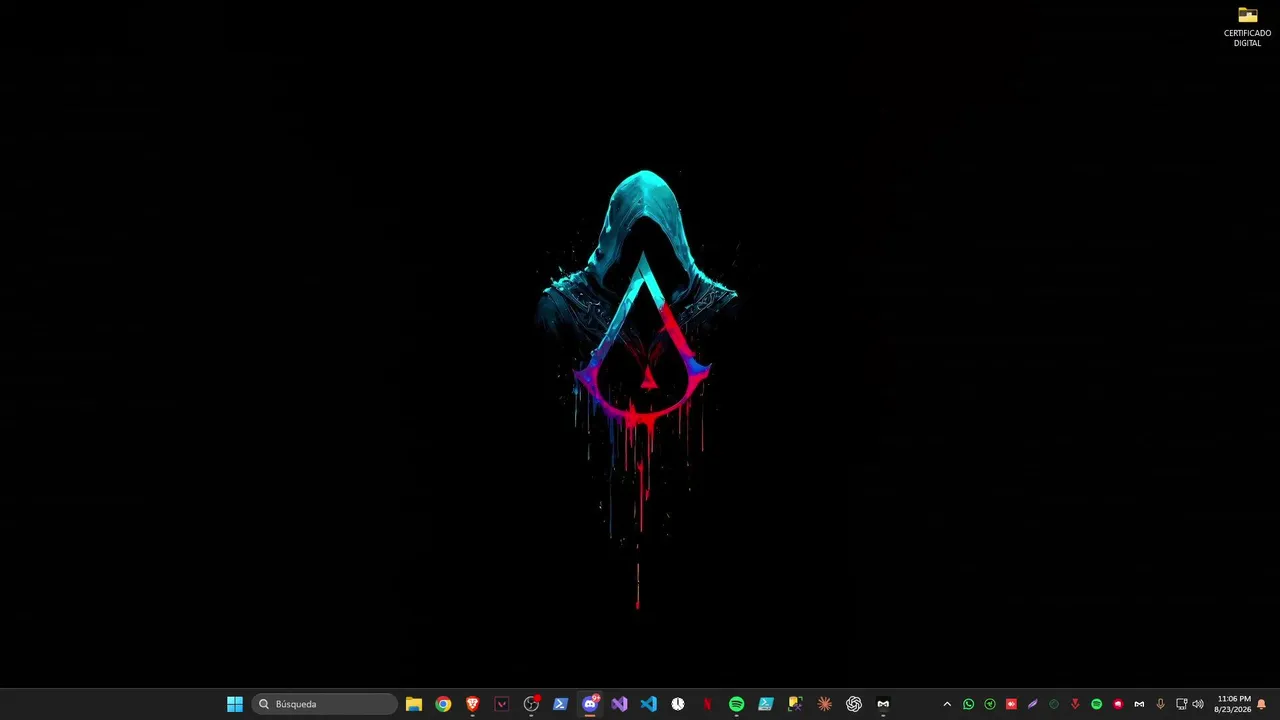Launch the blue PowerShell icon
1280x720 pixels.
(560, 704)
